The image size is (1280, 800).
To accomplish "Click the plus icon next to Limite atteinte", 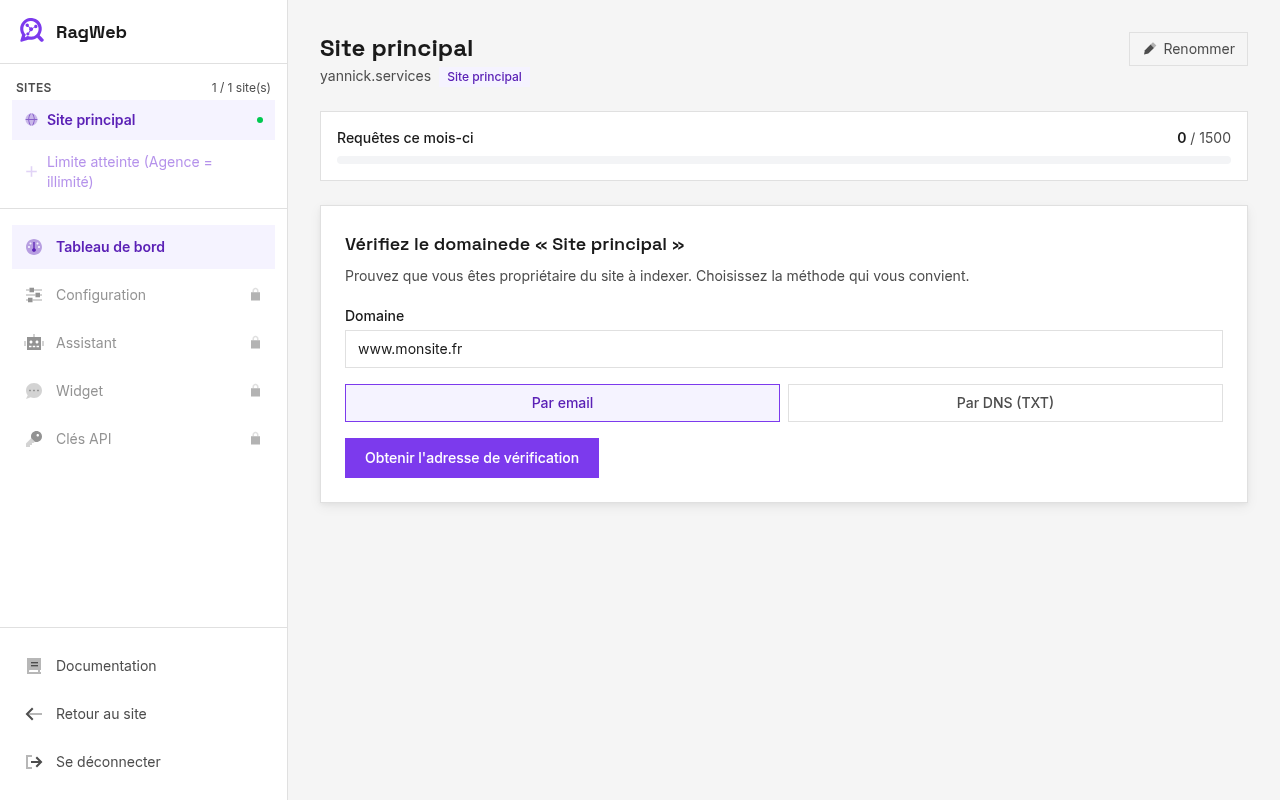I will coord(31,171).
